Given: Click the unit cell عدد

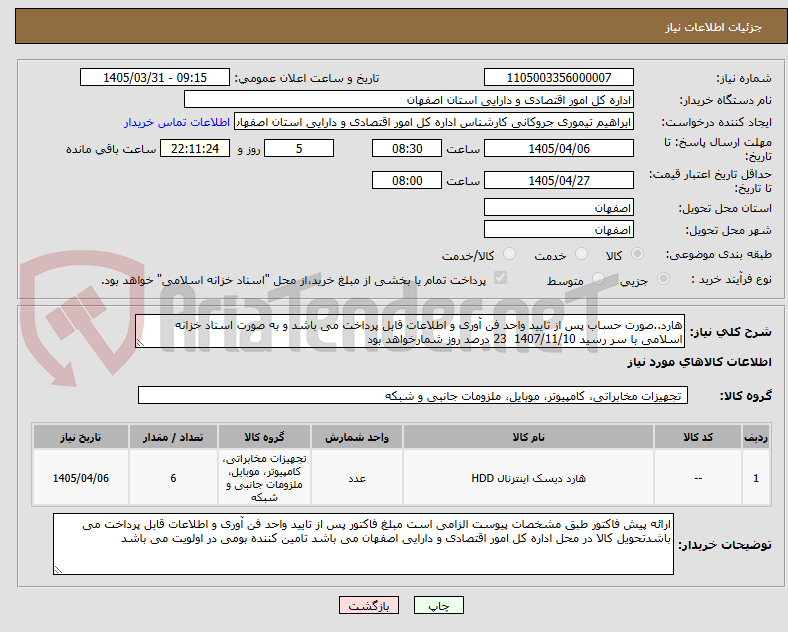Looking at the screenshot, I should click(357, 478).
